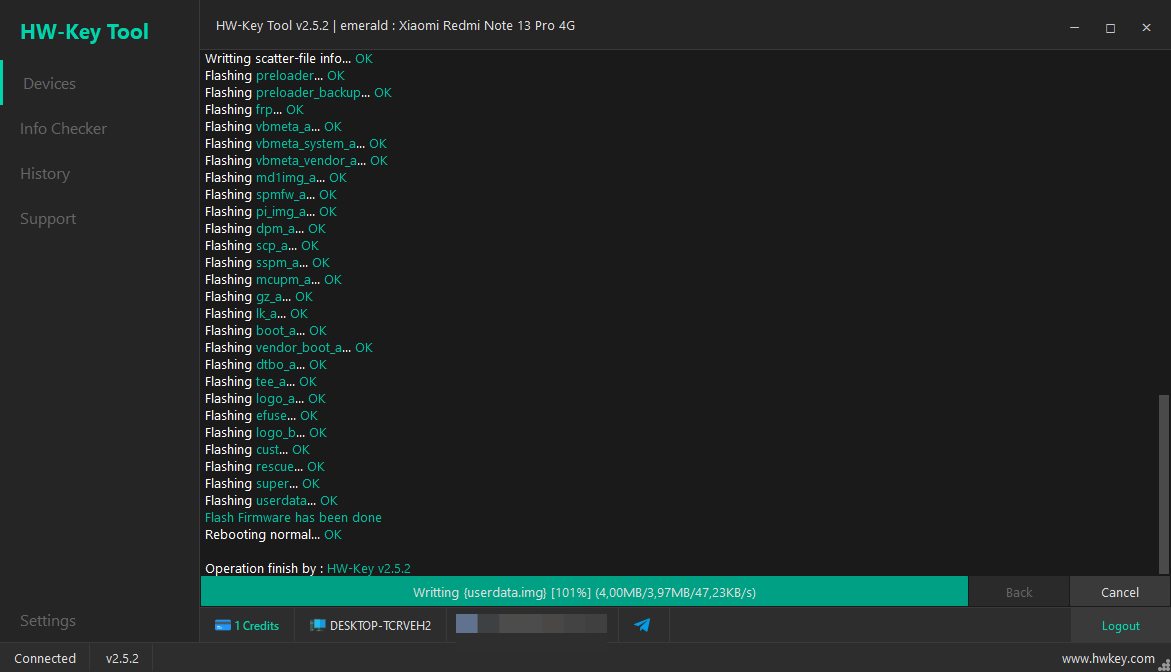Click the HW-Key Tool logo

(x=84, y=31)
